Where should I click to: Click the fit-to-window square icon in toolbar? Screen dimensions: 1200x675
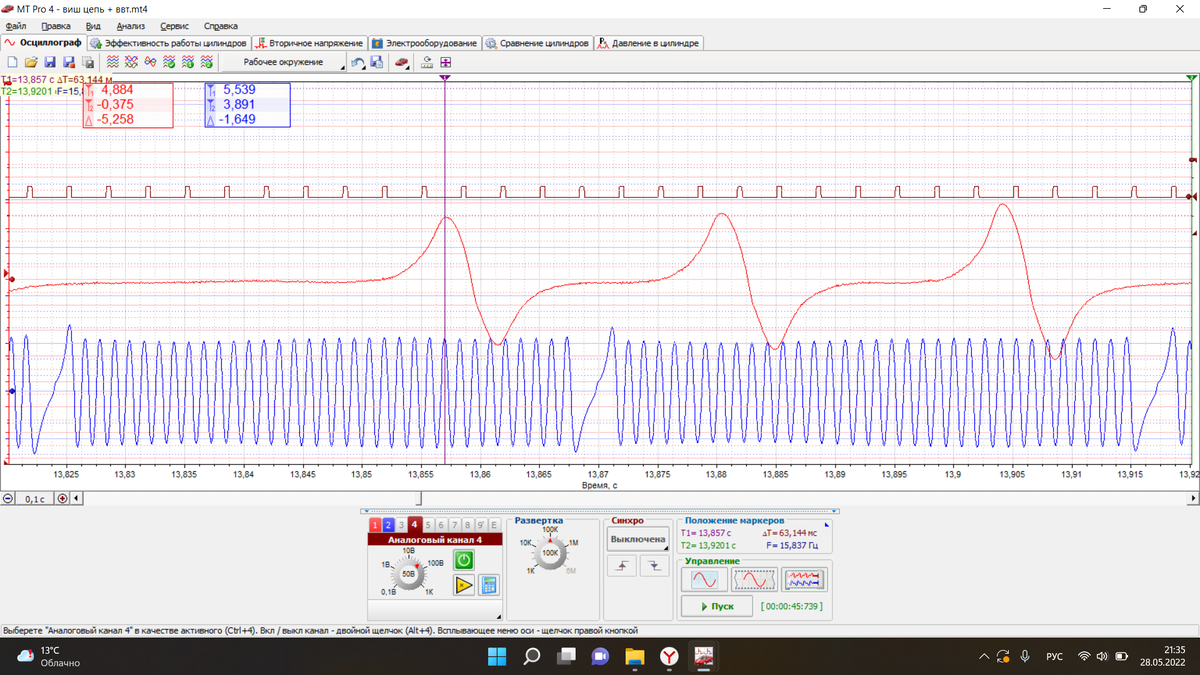coord(445,62)
